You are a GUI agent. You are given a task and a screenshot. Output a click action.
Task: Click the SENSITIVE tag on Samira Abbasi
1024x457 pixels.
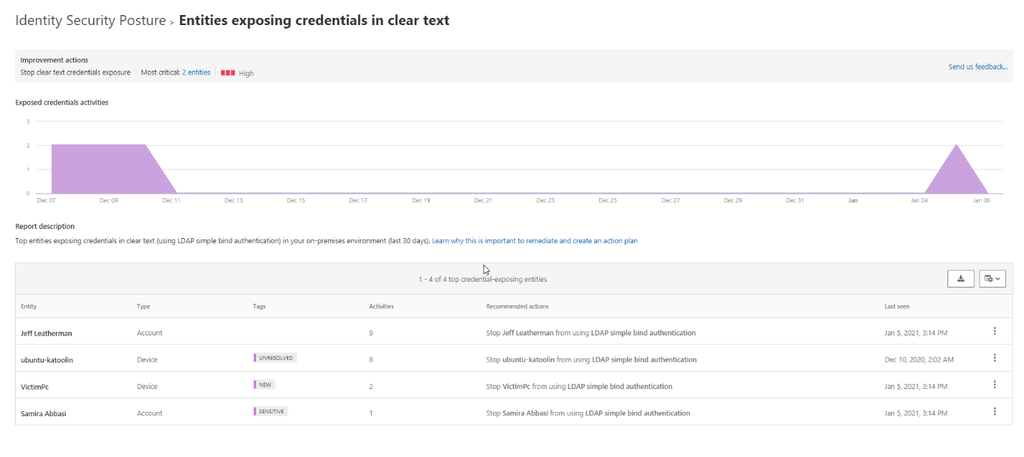(270, 411)
